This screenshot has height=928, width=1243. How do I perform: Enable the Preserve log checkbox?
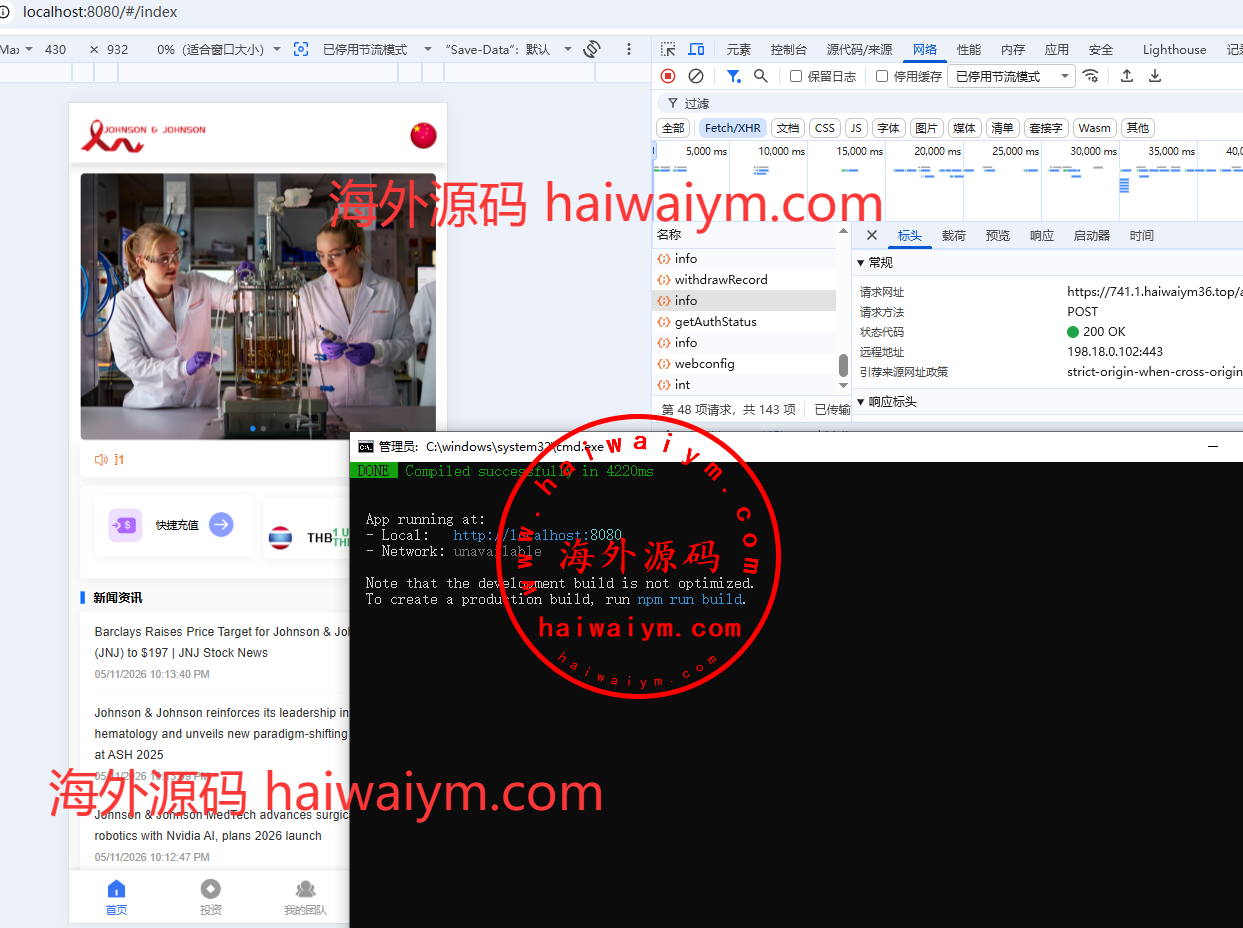(796, 76)
